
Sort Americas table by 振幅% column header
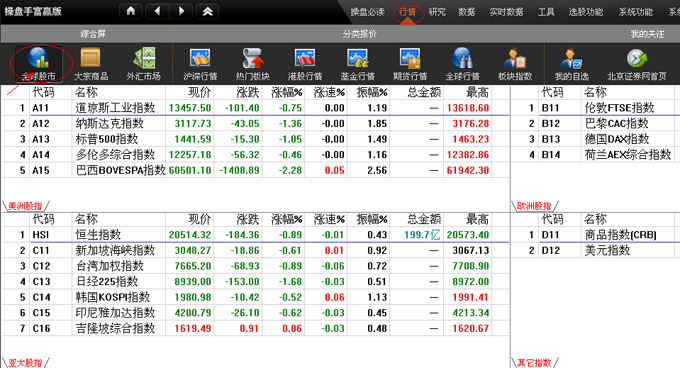click(x=372, y=92)
